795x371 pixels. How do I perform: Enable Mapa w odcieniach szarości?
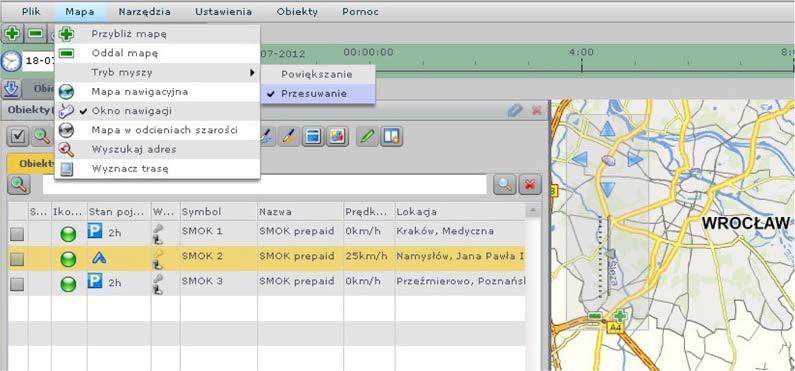pyautogui.click(x=157, y=130)
